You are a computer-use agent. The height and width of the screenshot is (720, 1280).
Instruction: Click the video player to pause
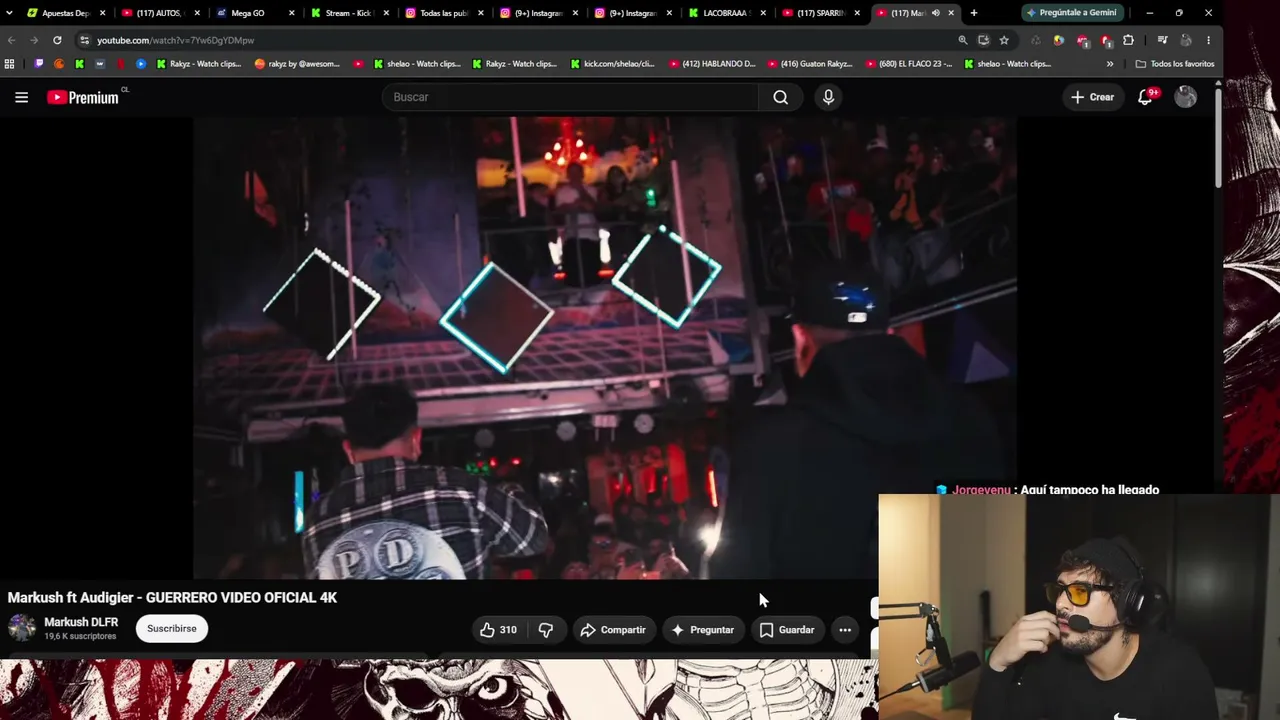coord(605,348)
